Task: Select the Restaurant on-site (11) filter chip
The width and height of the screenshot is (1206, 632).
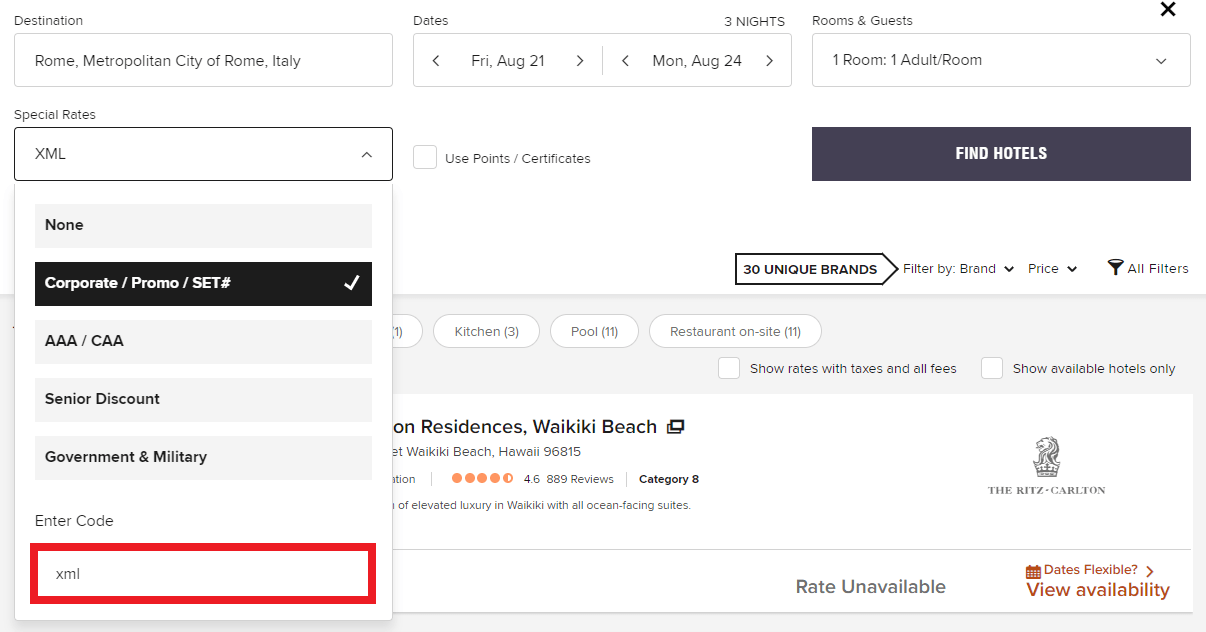Action: click(735, 331)
